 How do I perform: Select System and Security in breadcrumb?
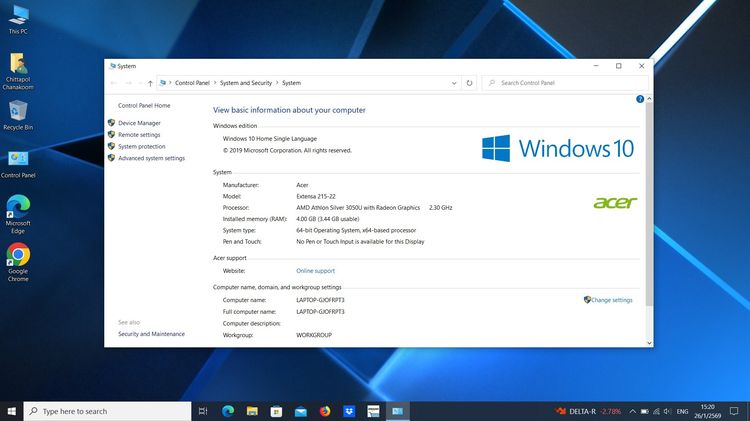point(245,83)
